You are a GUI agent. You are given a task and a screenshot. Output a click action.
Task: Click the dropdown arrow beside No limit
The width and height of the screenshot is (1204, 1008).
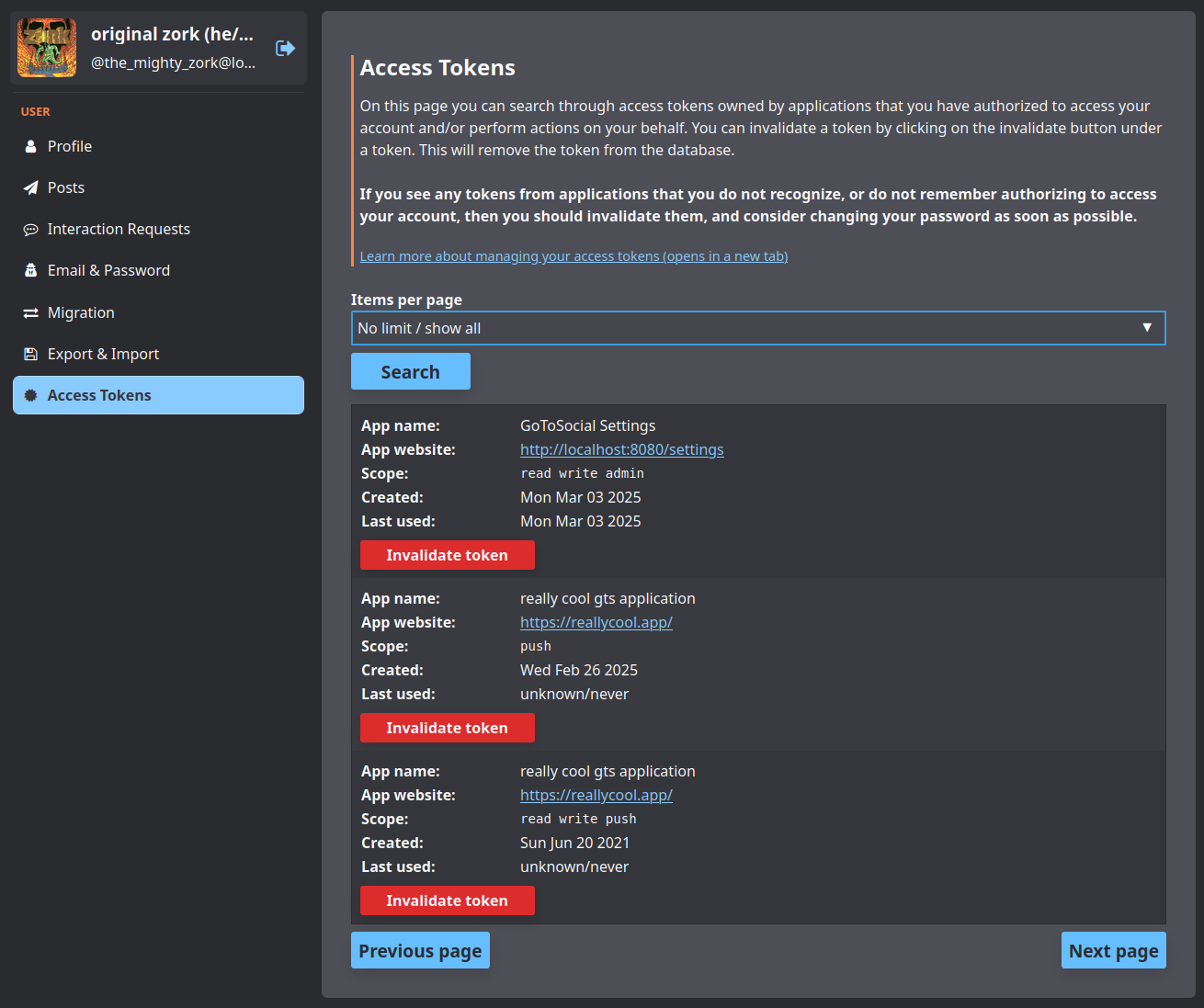(x=1146, y=328)
